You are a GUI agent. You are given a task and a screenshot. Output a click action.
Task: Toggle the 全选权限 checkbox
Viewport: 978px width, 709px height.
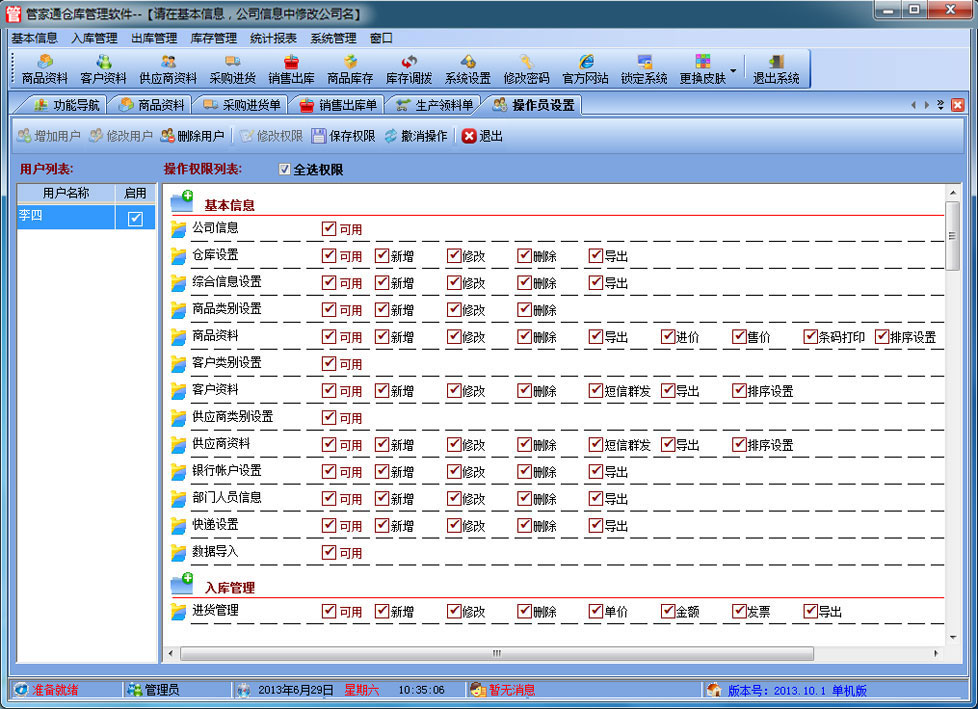pos(285,170)
